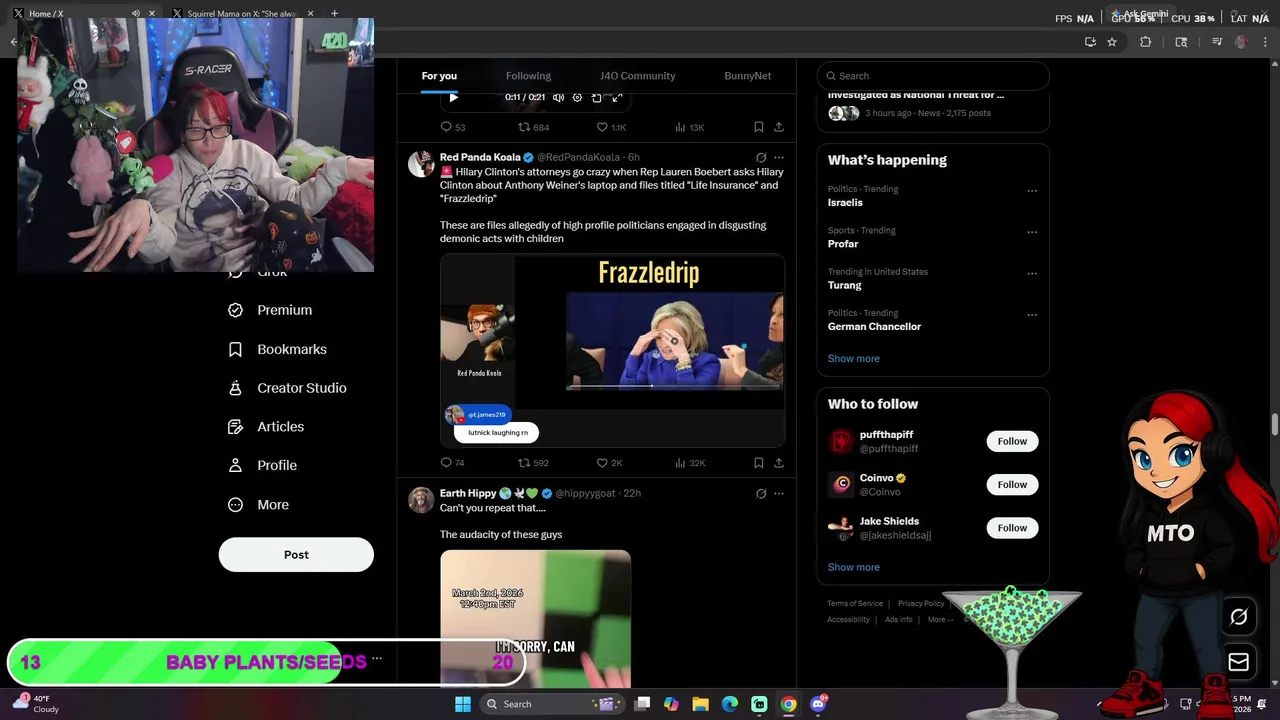This screenshot has width=1280, height=720.
Task: Share the Red Panda Koala post
Action: 779,463
